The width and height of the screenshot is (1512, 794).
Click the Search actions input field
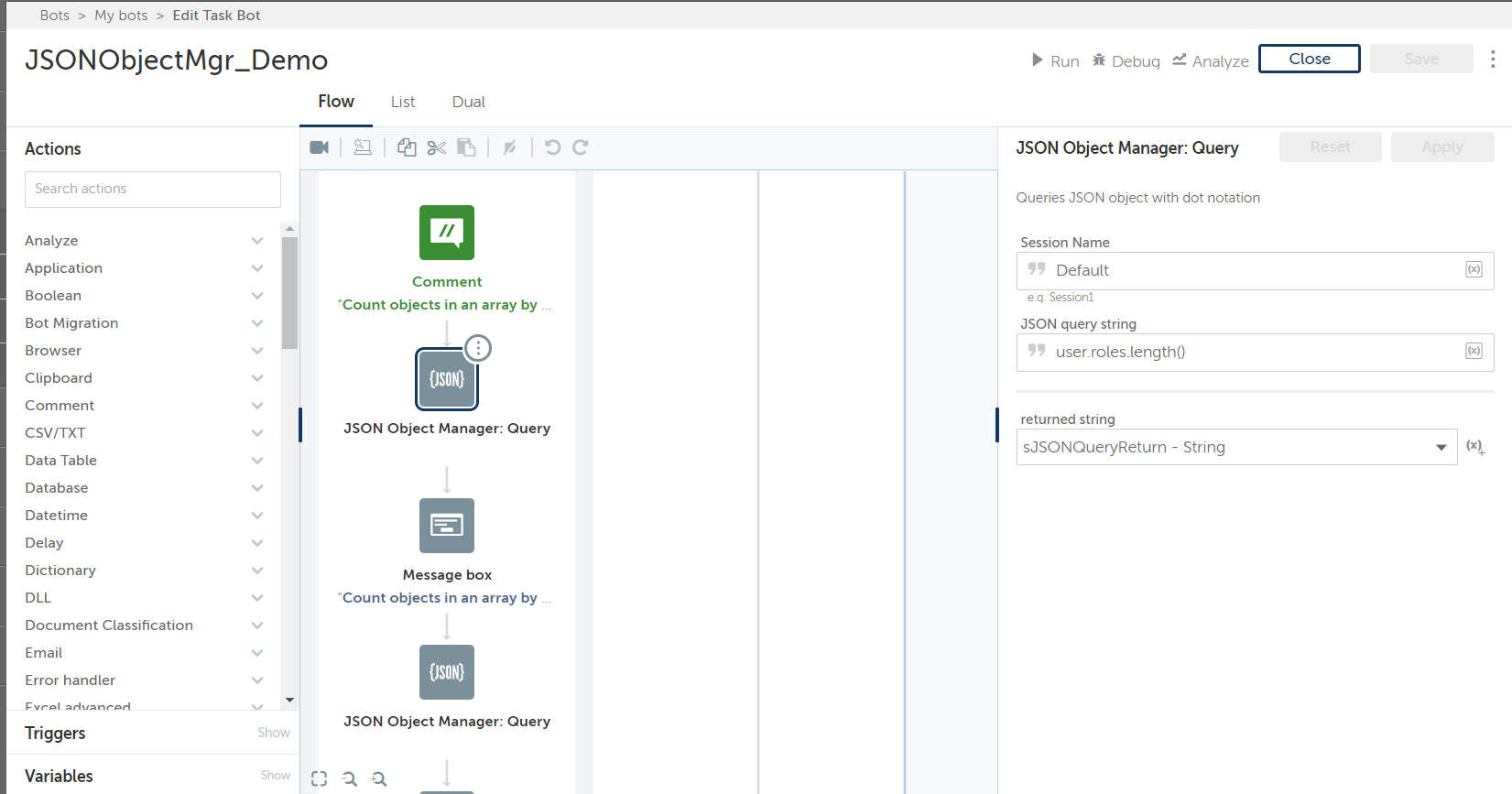point(153,189)
